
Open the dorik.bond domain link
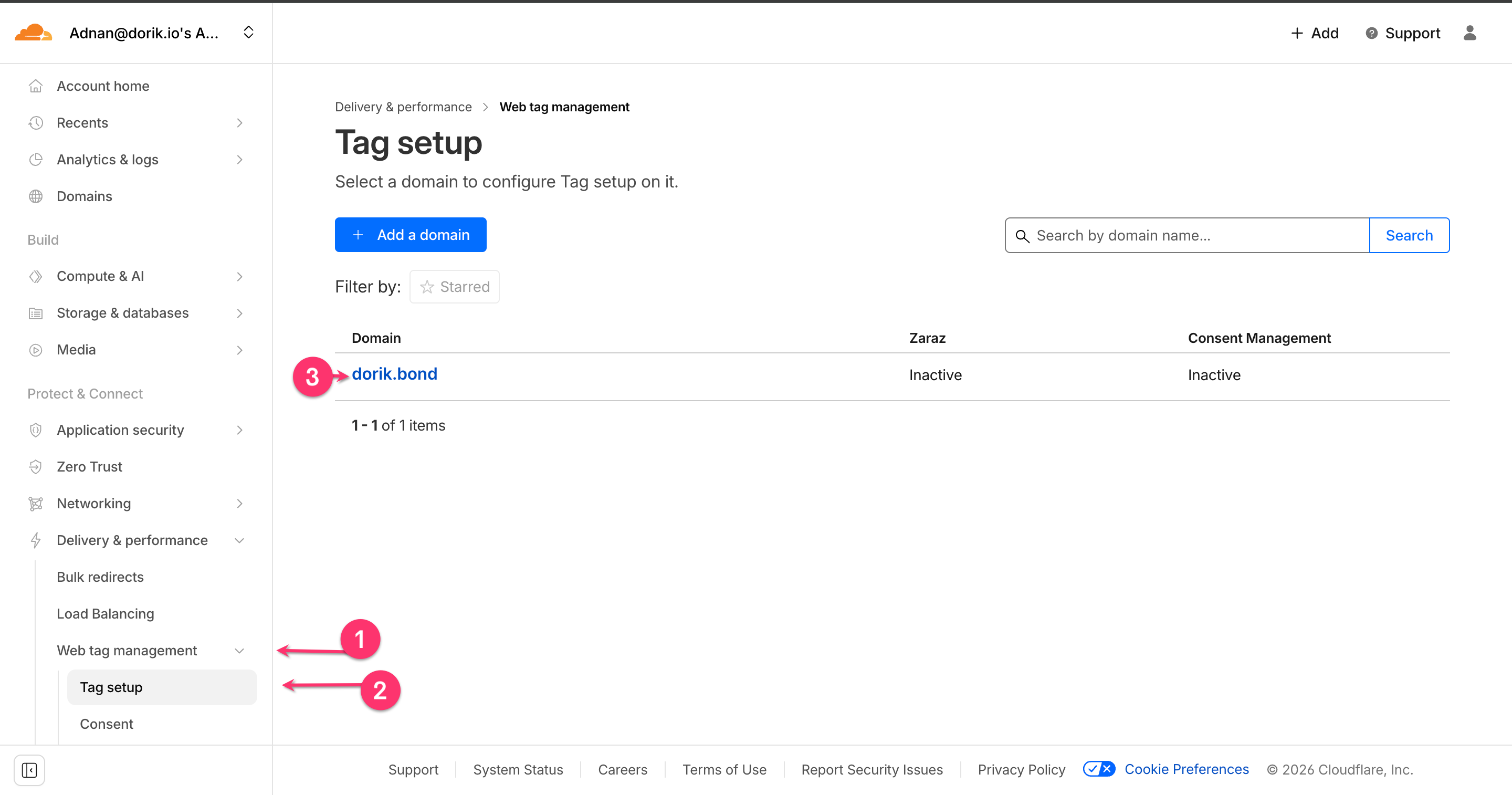point(394,374)
